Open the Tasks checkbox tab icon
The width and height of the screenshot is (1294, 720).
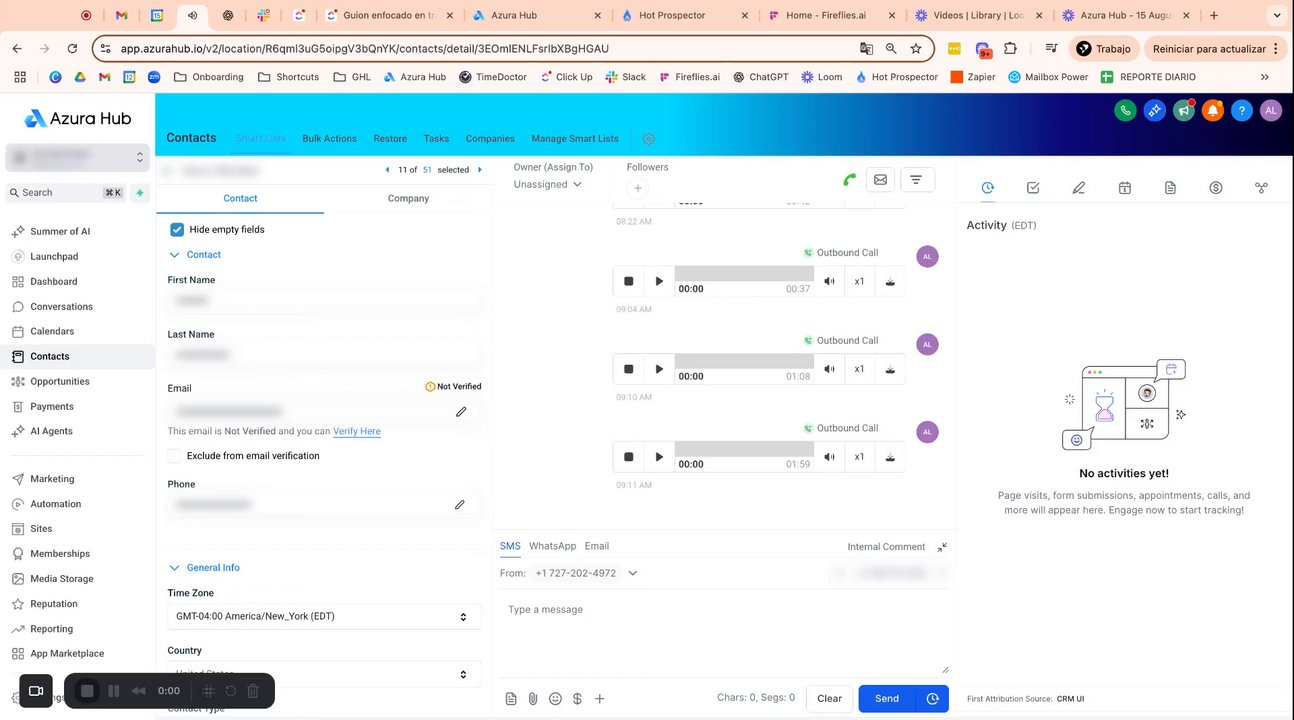coord(1033,188)
